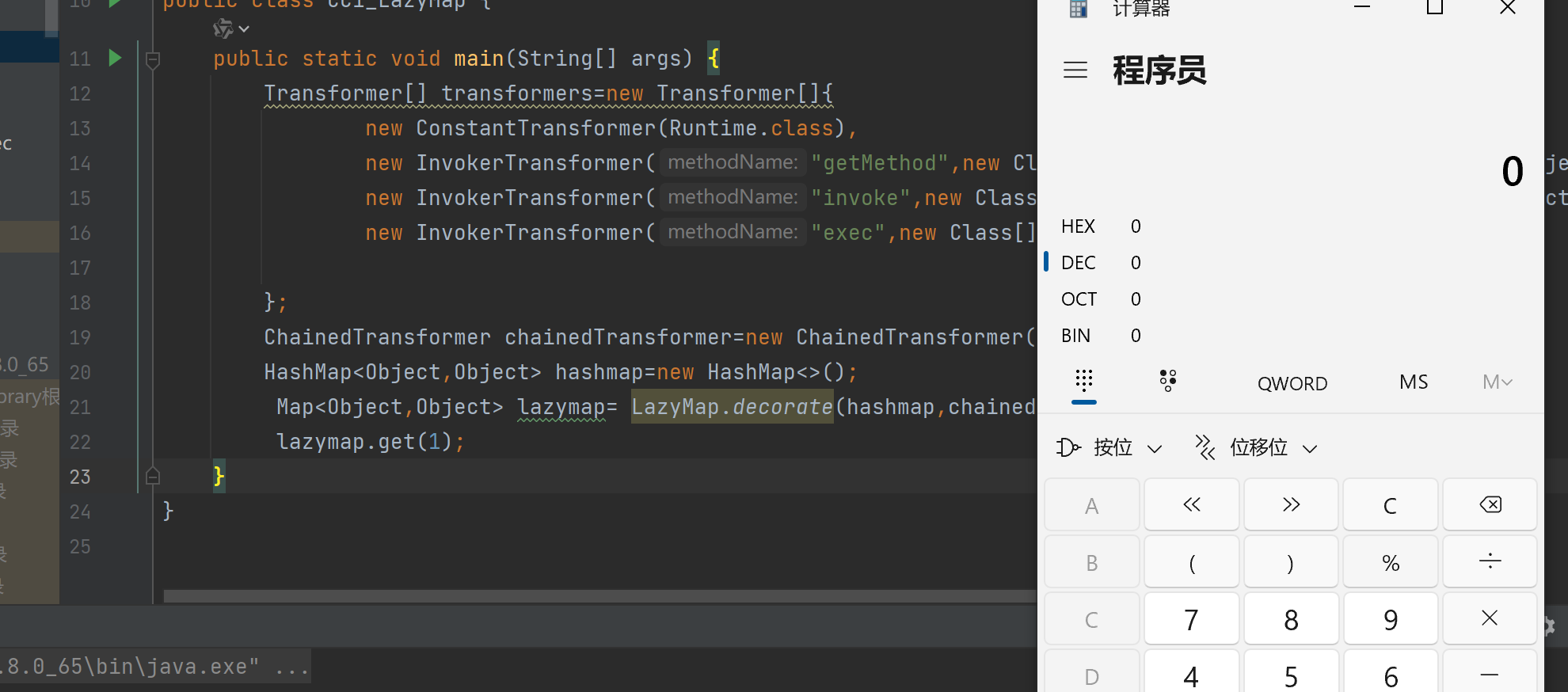Clear the calculator with the C key

tap(1391, 505)
